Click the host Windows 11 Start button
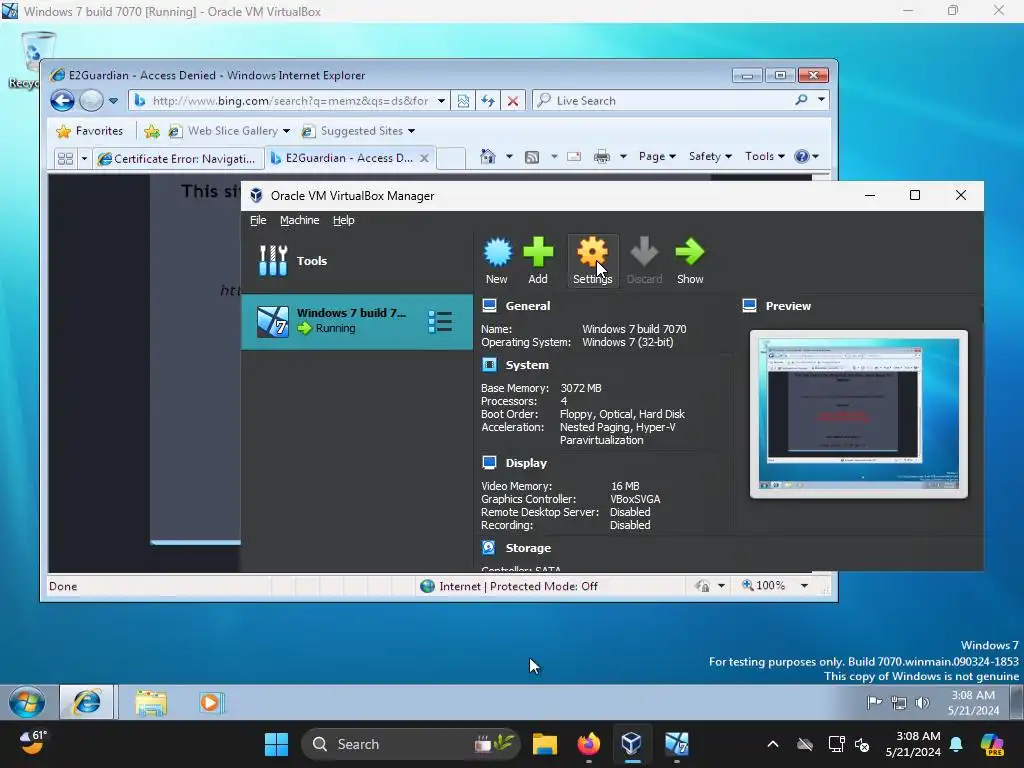This screenshot has height=768, width=1024. coord(276,744)
